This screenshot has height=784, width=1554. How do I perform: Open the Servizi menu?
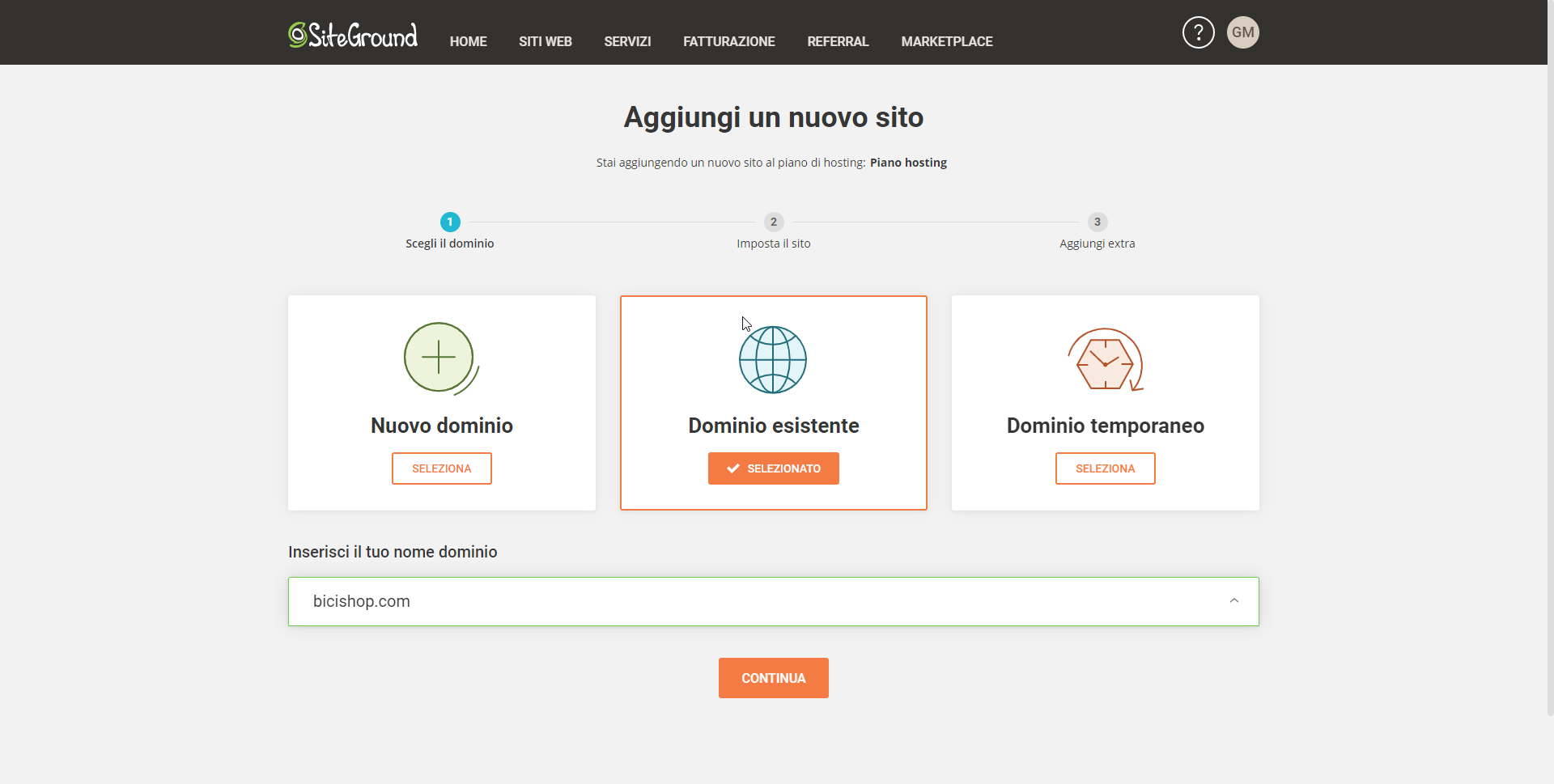click(x=627, y=41)
